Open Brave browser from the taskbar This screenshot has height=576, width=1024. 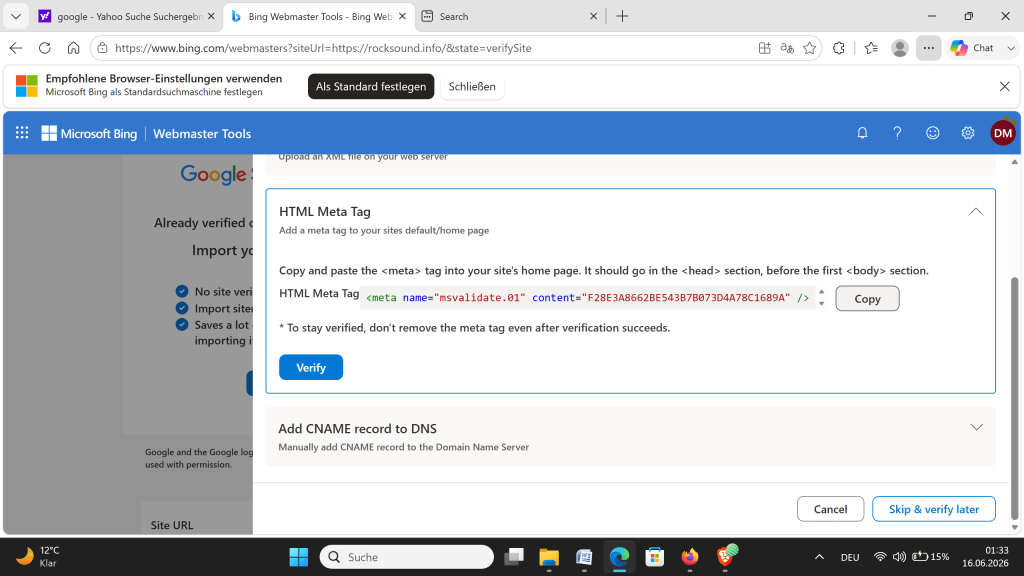pyautogui.click(x=726, y=556)
